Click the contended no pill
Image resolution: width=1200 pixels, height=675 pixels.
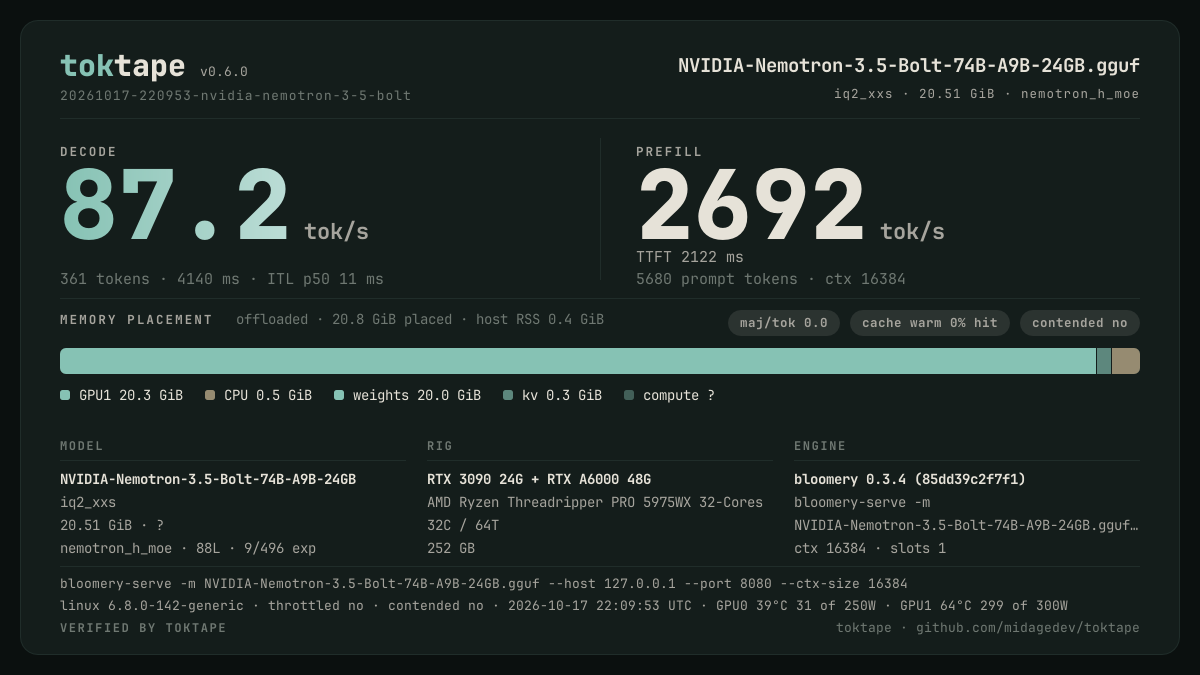point(1080,323)
